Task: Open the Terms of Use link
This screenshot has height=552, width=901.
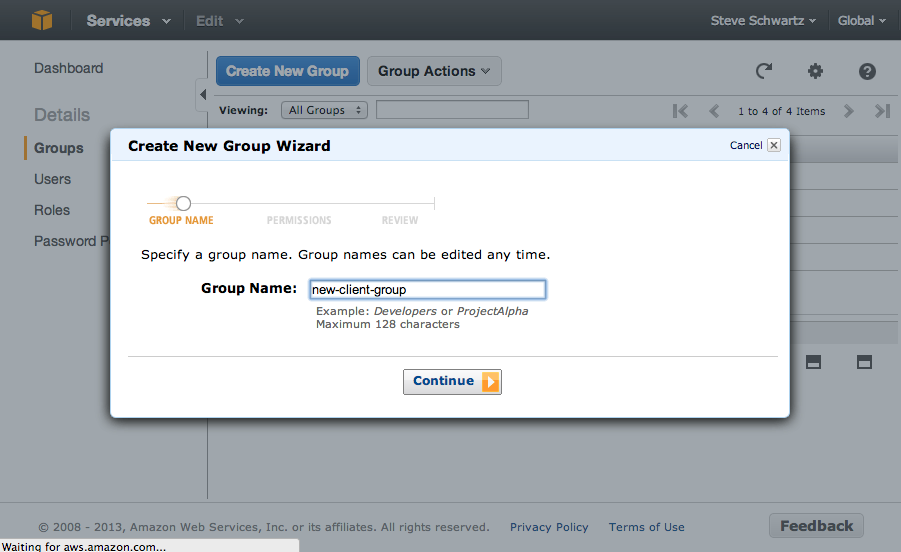Action: [646, 527]
